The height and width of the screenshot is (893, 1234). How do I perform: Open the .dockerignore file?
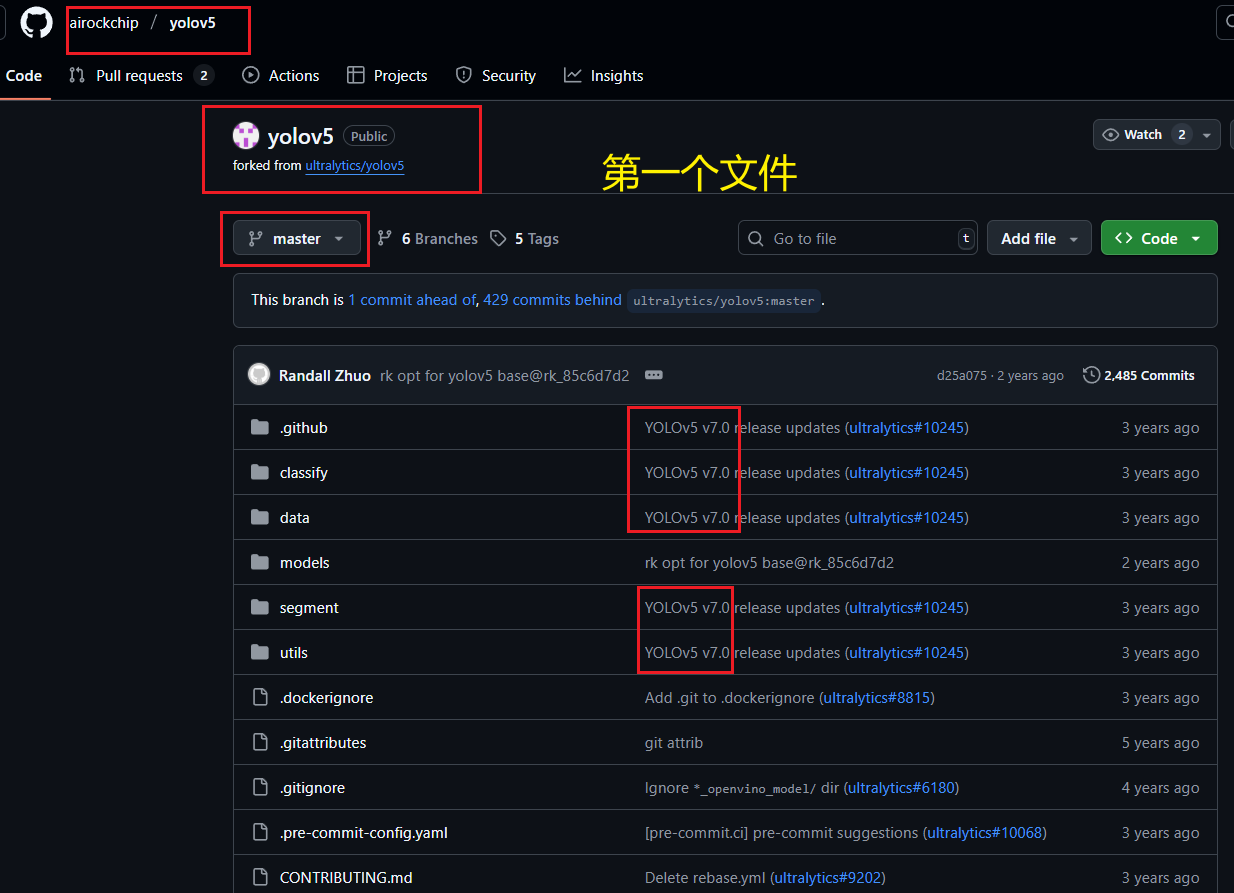327,698
